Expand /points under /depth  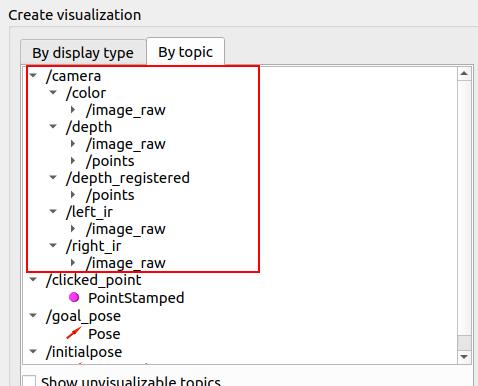pos(73,161)
